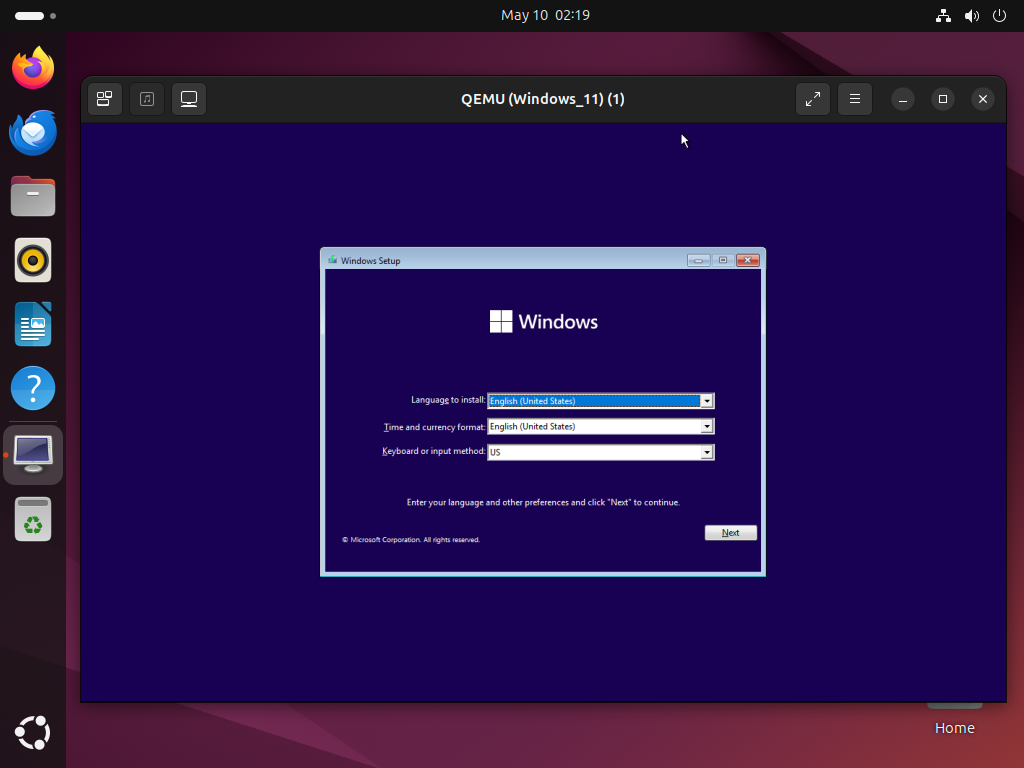Click the network icon in the top bar
The image size is (1024, 768).
[943, 16]
